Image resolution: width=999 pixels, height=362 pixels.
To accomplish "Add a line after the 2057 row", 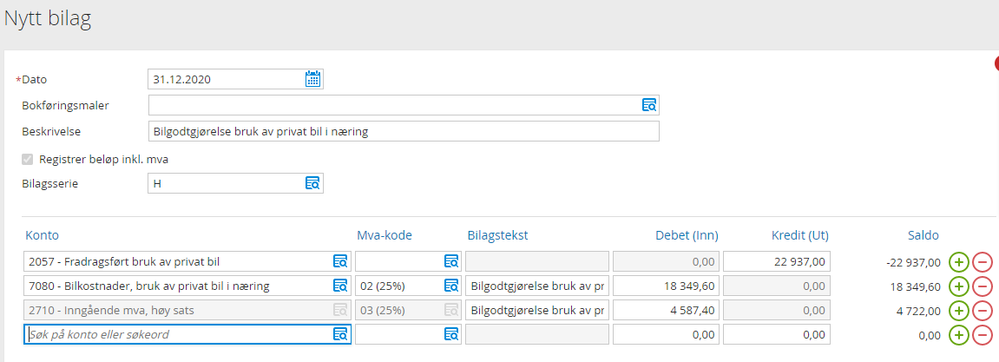I will pyautogui.click(x=959, y=261).
